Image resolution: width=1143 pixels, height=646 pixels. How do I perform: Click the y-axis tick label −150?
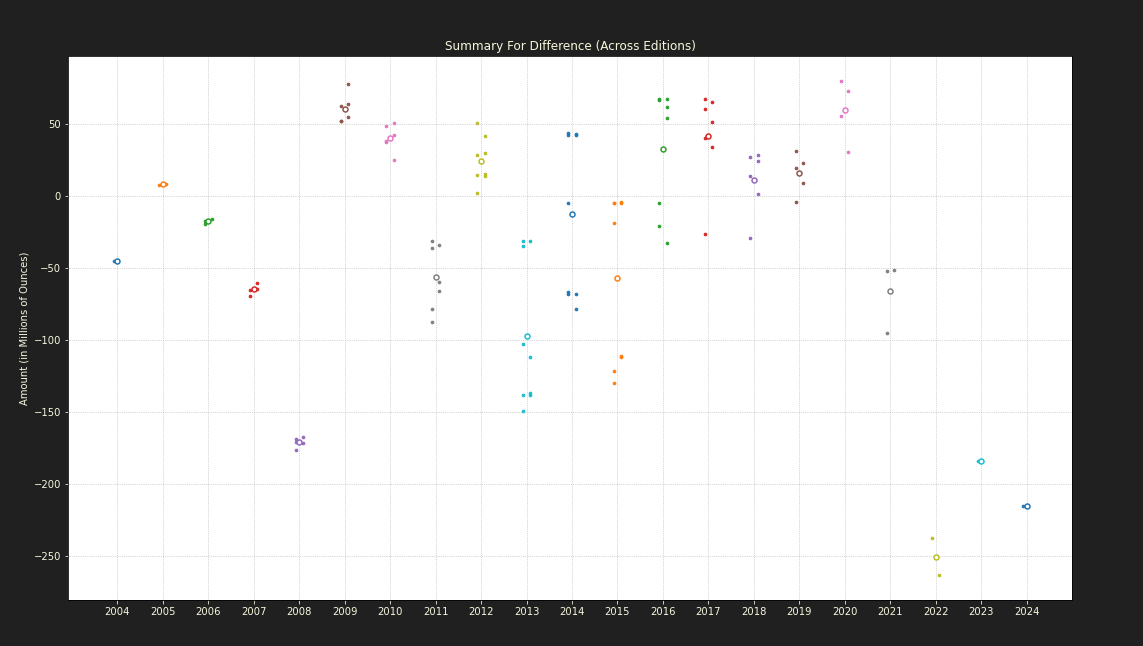click(x=48, y=413)
